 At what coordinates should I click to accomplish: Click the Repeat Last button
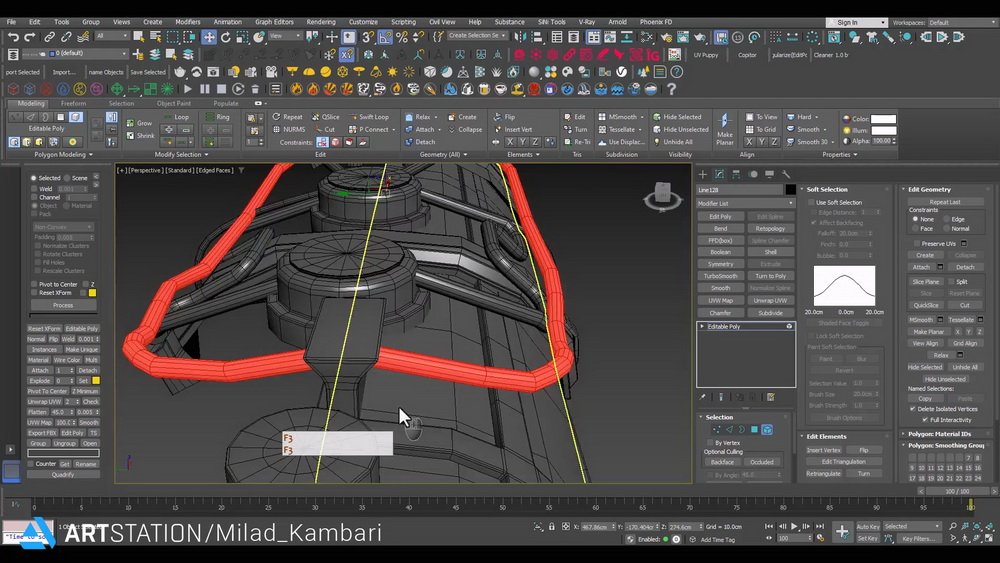click(945, 202)
